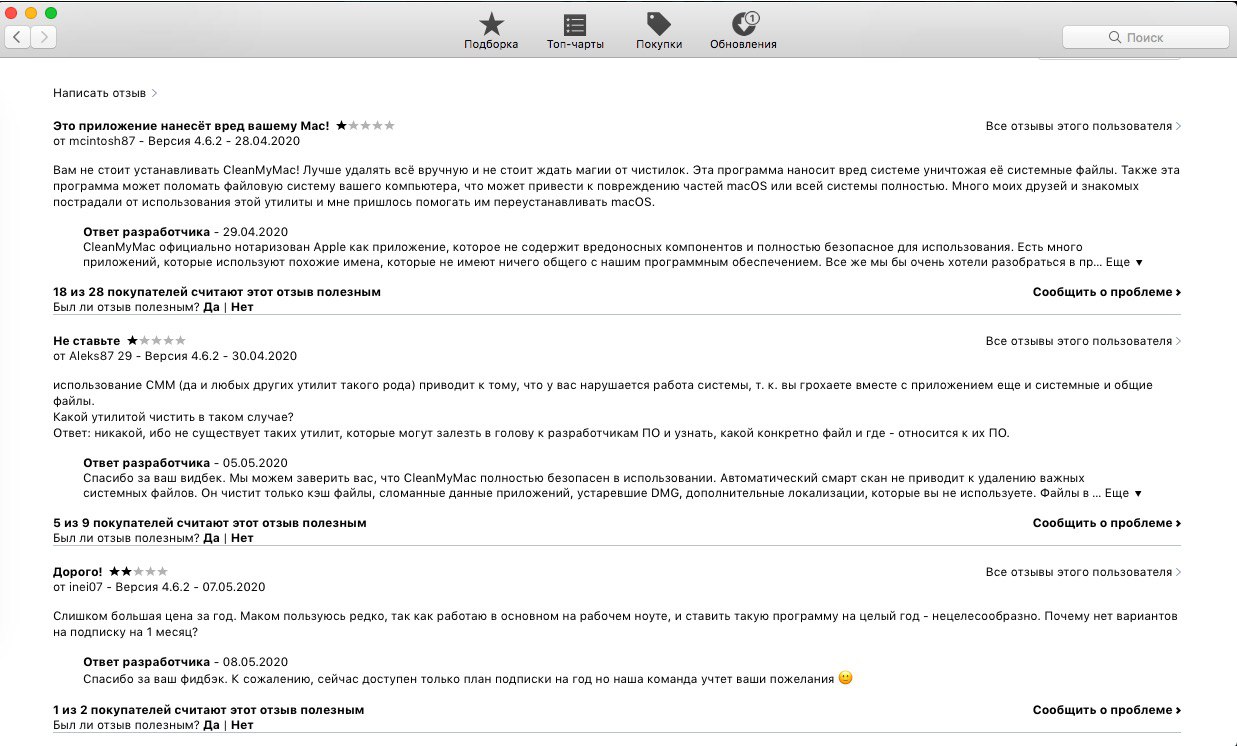The image size is (1237, 746).
Task: Vote Да on the Не ставьте review
Action: (x=211, y=538)
